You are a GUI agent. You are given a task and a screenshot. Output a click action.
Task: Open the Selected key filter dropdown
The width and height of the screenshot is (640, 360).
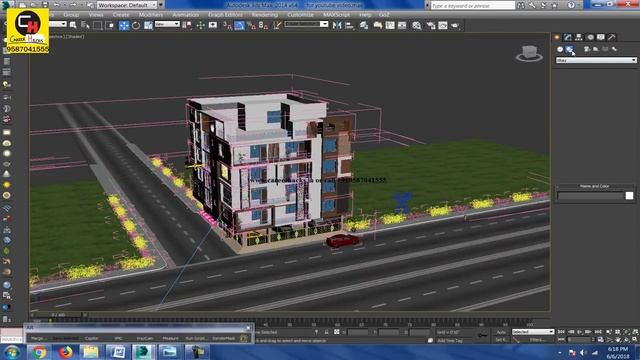[533, 332]
